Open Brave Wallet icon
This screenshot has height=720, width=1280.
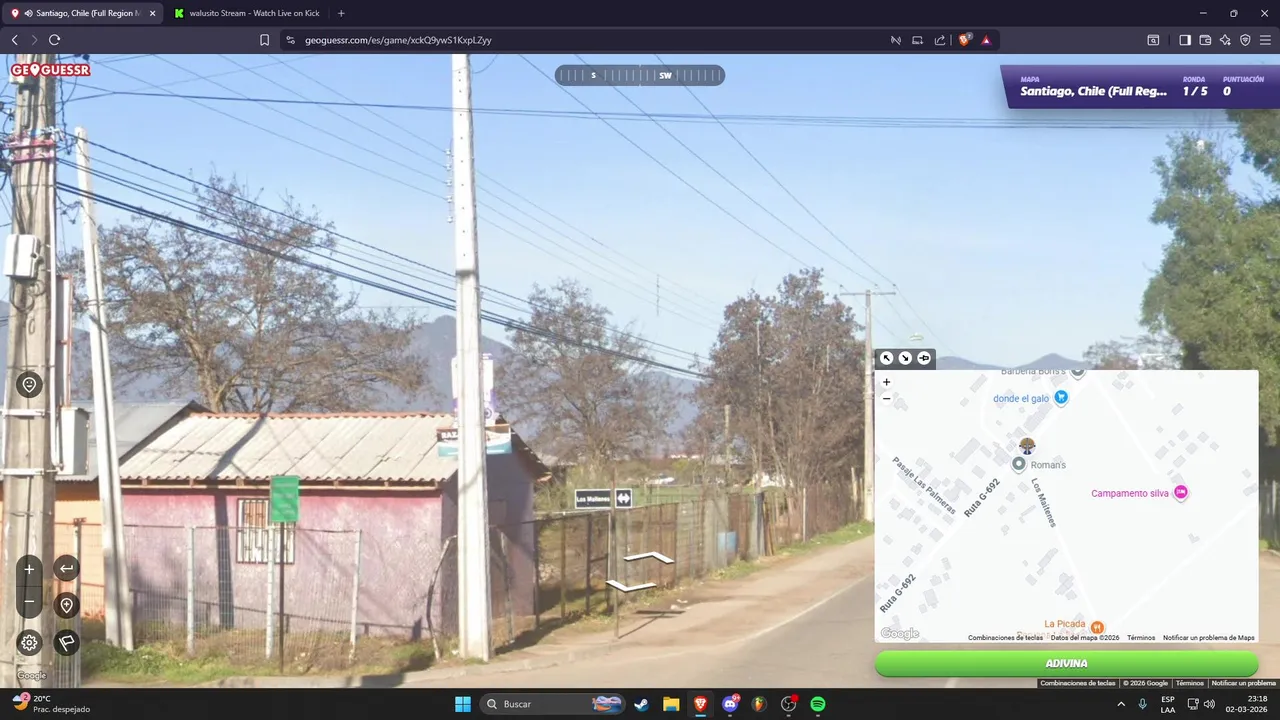coord(1205,40)
